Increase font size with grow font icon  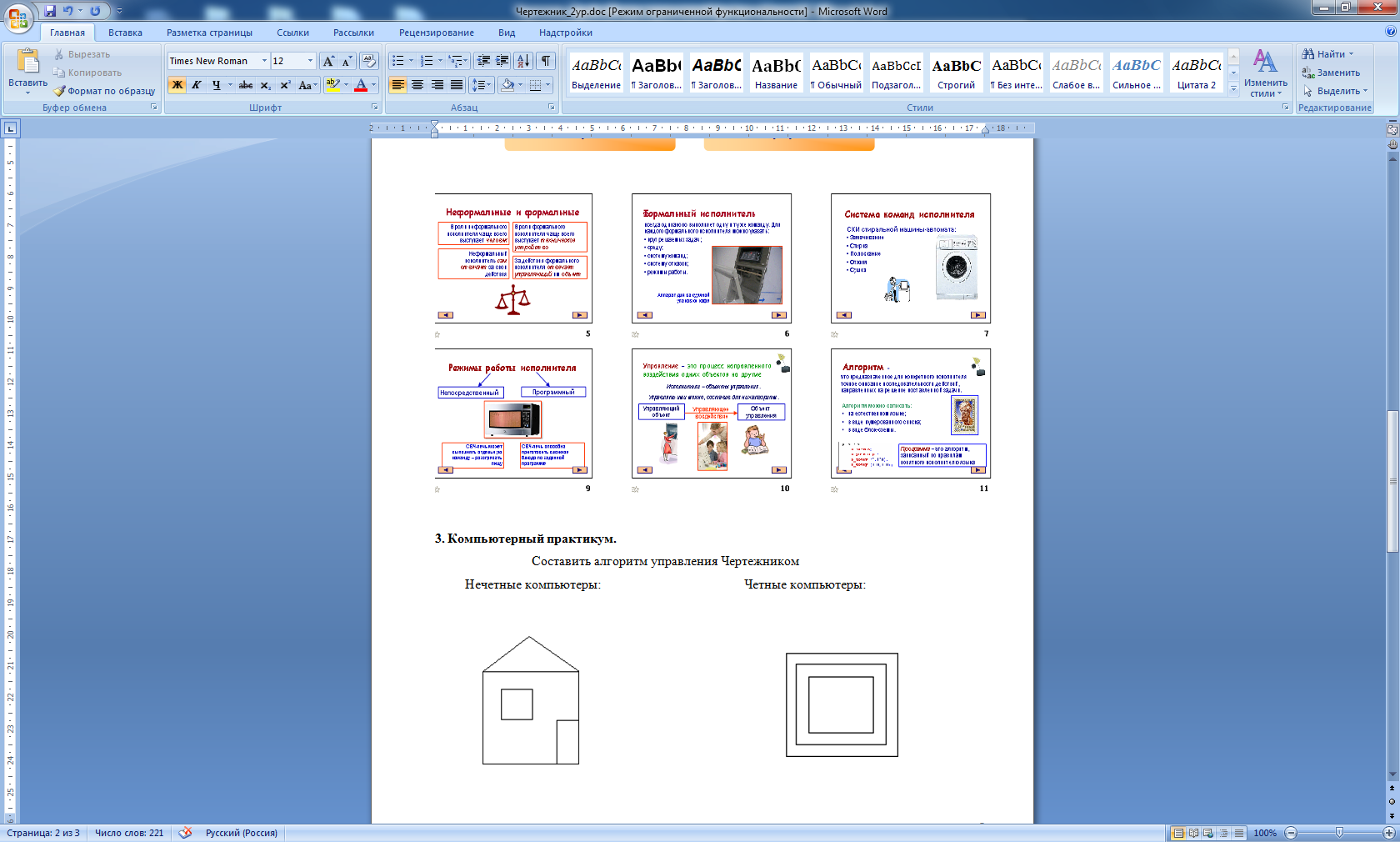pyautogui.click(x=328, y=61)
